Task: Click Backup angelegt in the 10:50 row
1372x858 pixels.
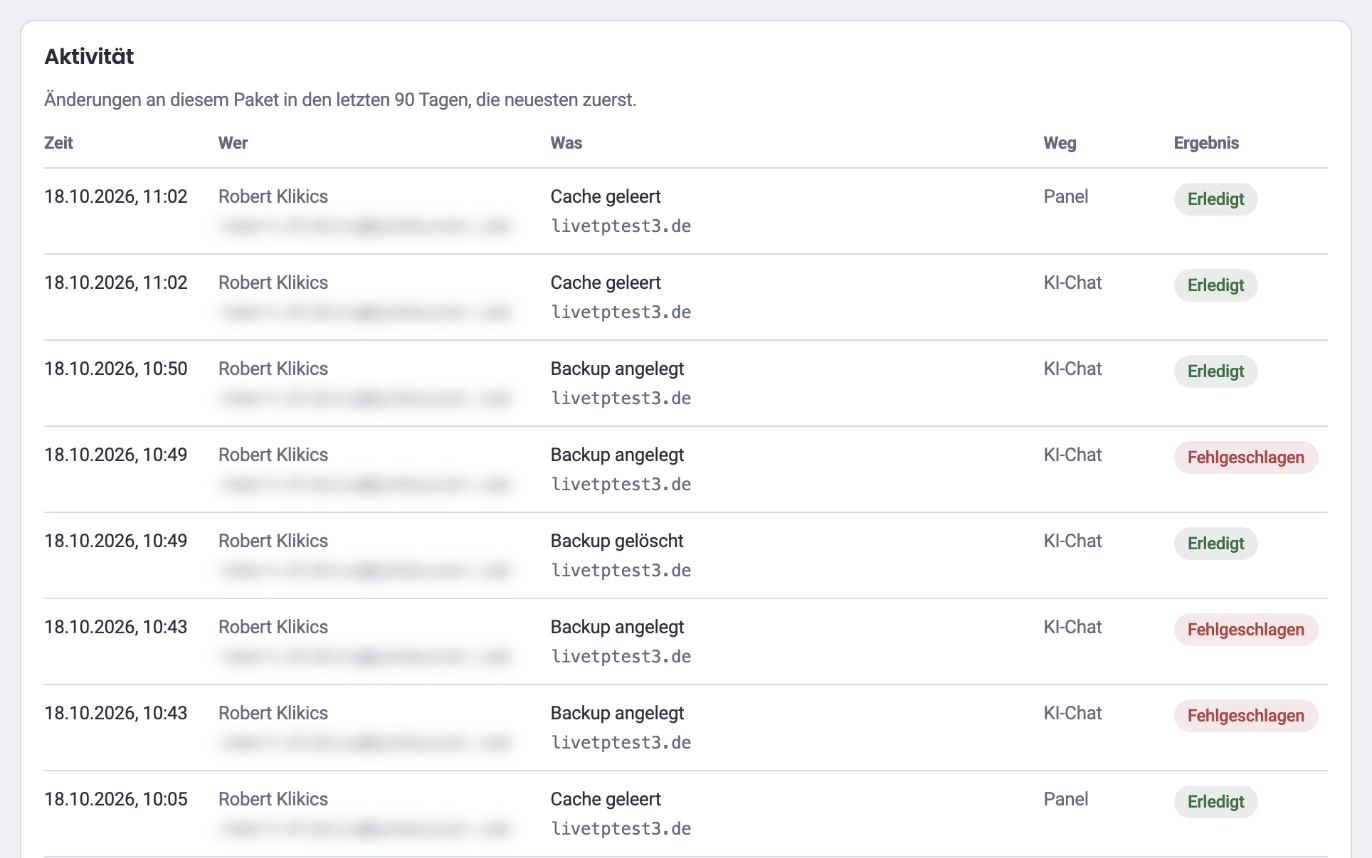Action: point(618,369)
